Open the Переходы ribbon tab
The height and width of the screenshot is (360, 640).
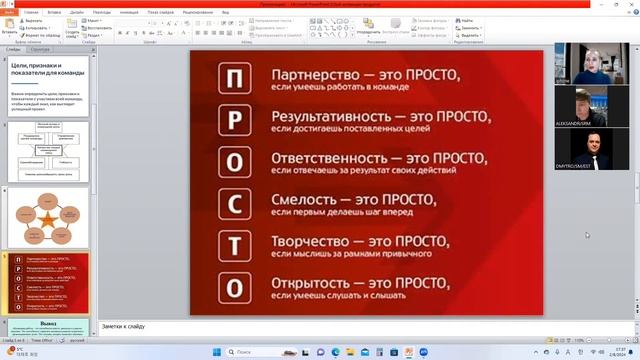(102, 13)
